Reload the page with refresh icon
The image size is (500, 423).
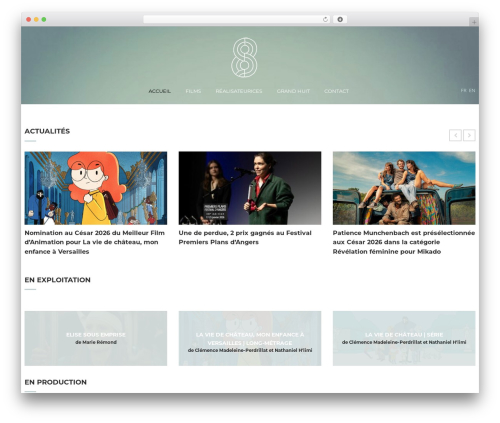coord(325,19)
